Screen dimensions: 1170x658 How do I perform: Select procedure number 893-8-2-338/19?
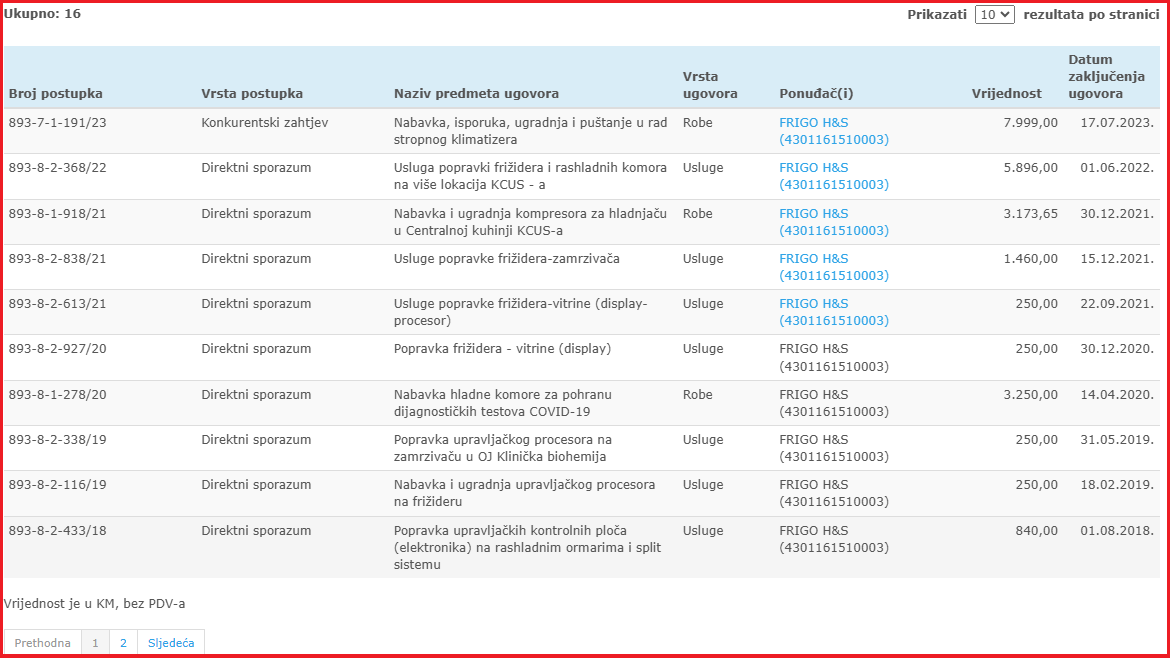[x=57, y=439]
